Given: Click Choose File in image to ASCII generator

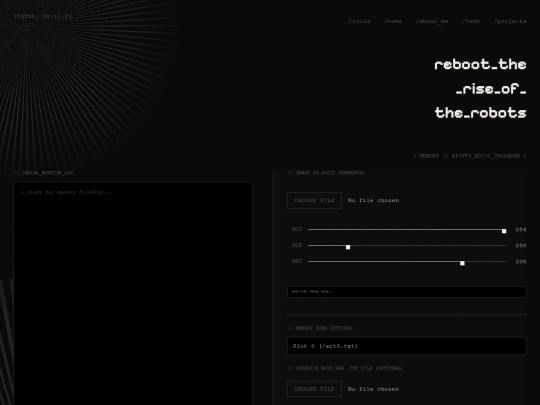Looking at the screenshot, I should click(x=314, y=200).
